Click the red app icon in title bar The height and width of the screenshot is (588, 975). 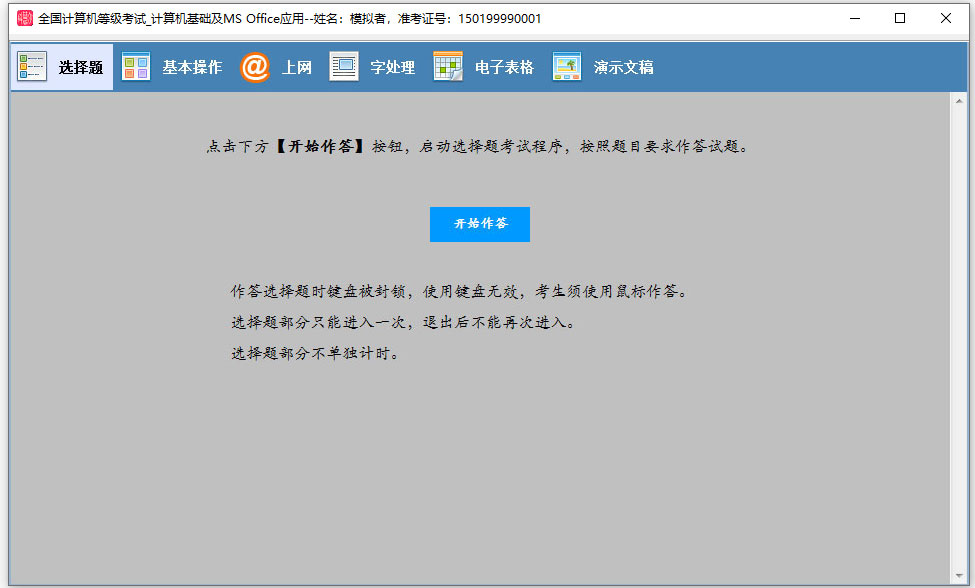(x=25, y=18)
